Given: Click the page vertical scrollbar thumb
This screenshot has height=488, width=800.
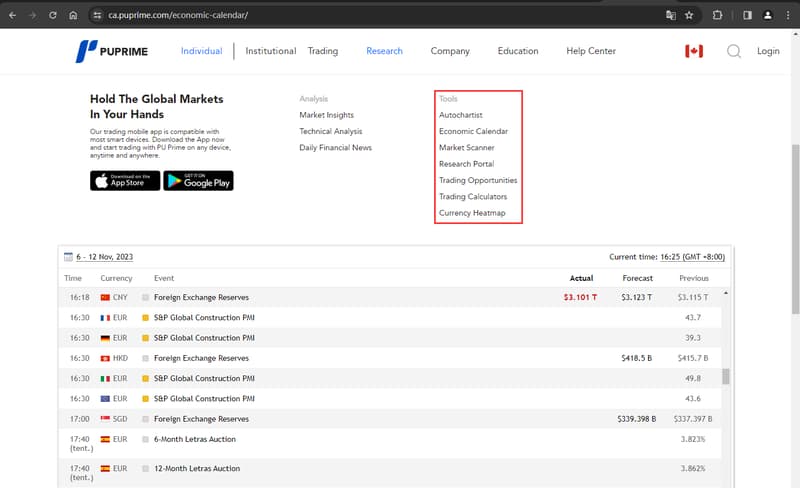Looking at the screenshot, I should click(795, 229).
